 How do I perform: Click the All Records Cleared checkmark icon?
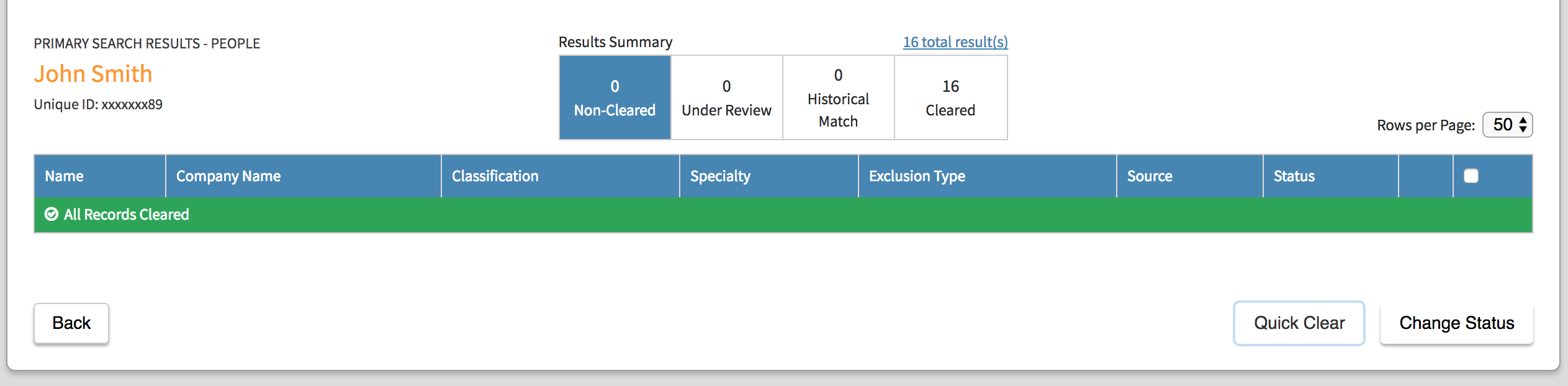click(52, 215)
